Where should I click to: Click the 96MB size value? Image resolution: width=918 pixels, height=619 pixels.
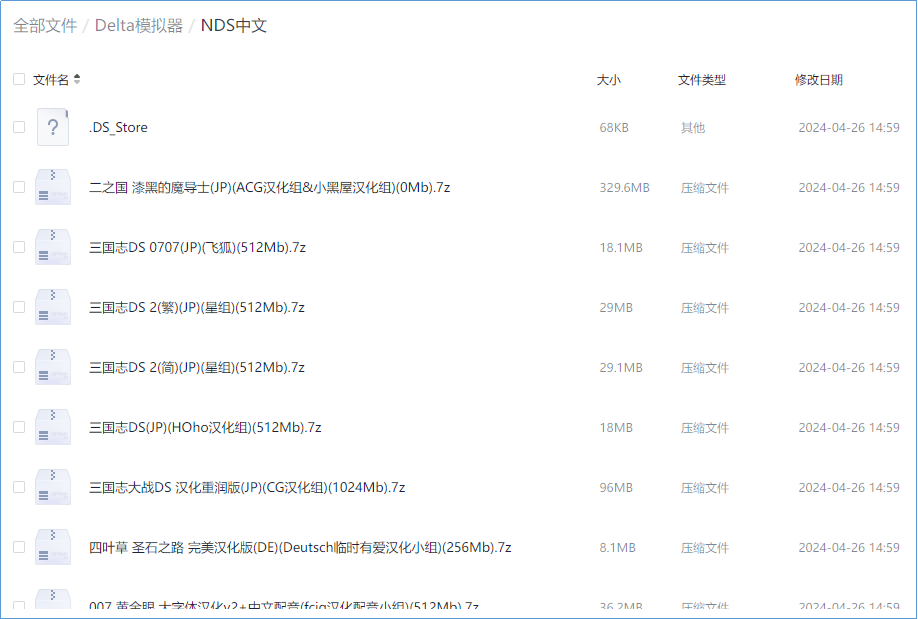pyautogui.click(x=616, y=488)
